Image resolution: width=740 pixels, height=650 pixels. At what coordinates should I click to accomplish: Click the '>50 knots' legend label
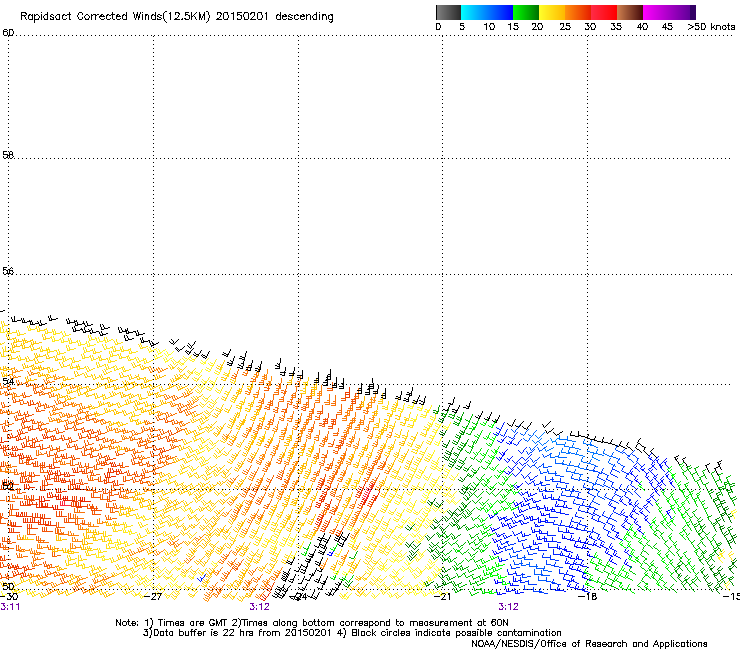[x=711, y=27]
